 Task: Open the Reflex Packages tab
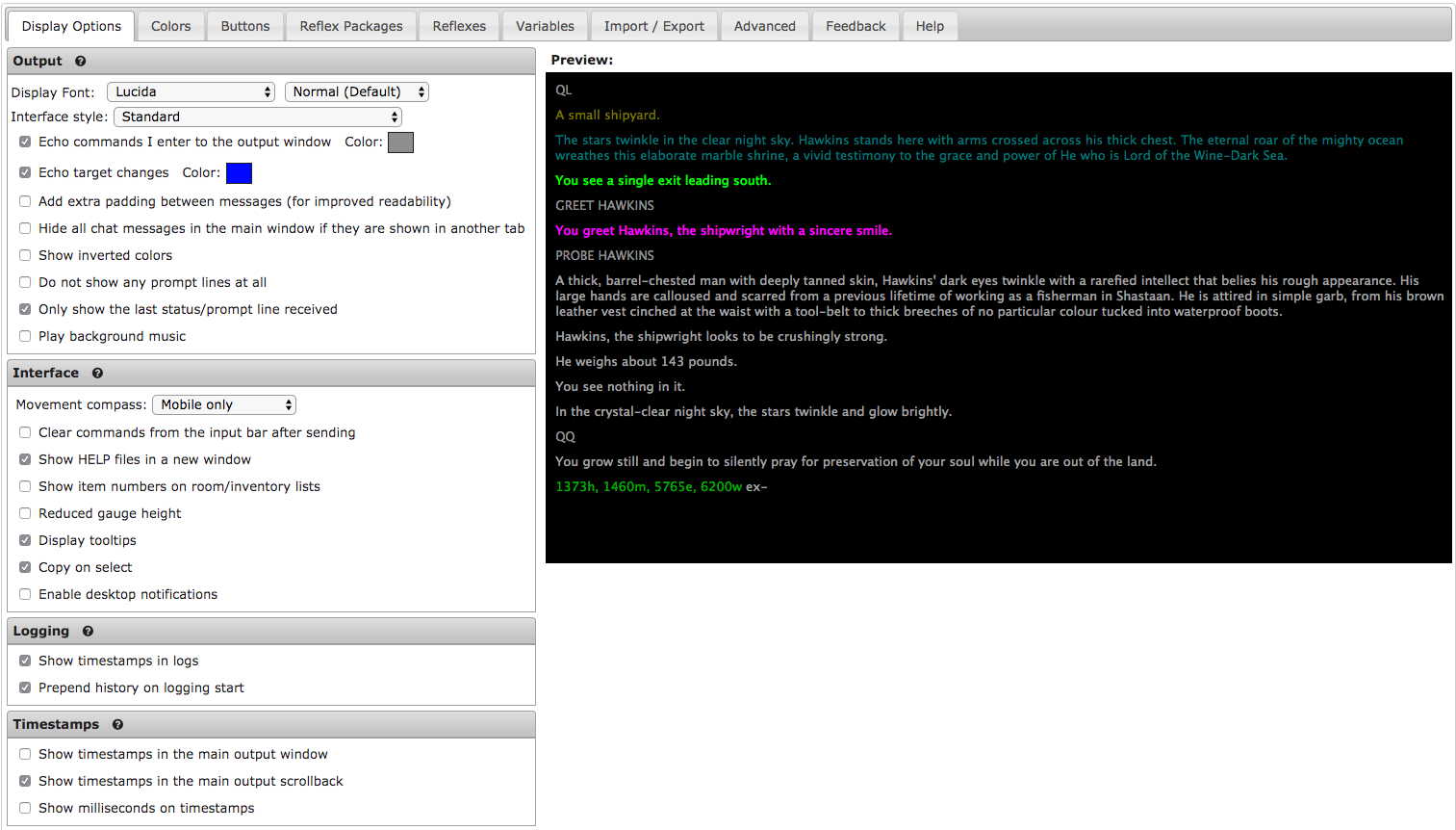(351, 26)
